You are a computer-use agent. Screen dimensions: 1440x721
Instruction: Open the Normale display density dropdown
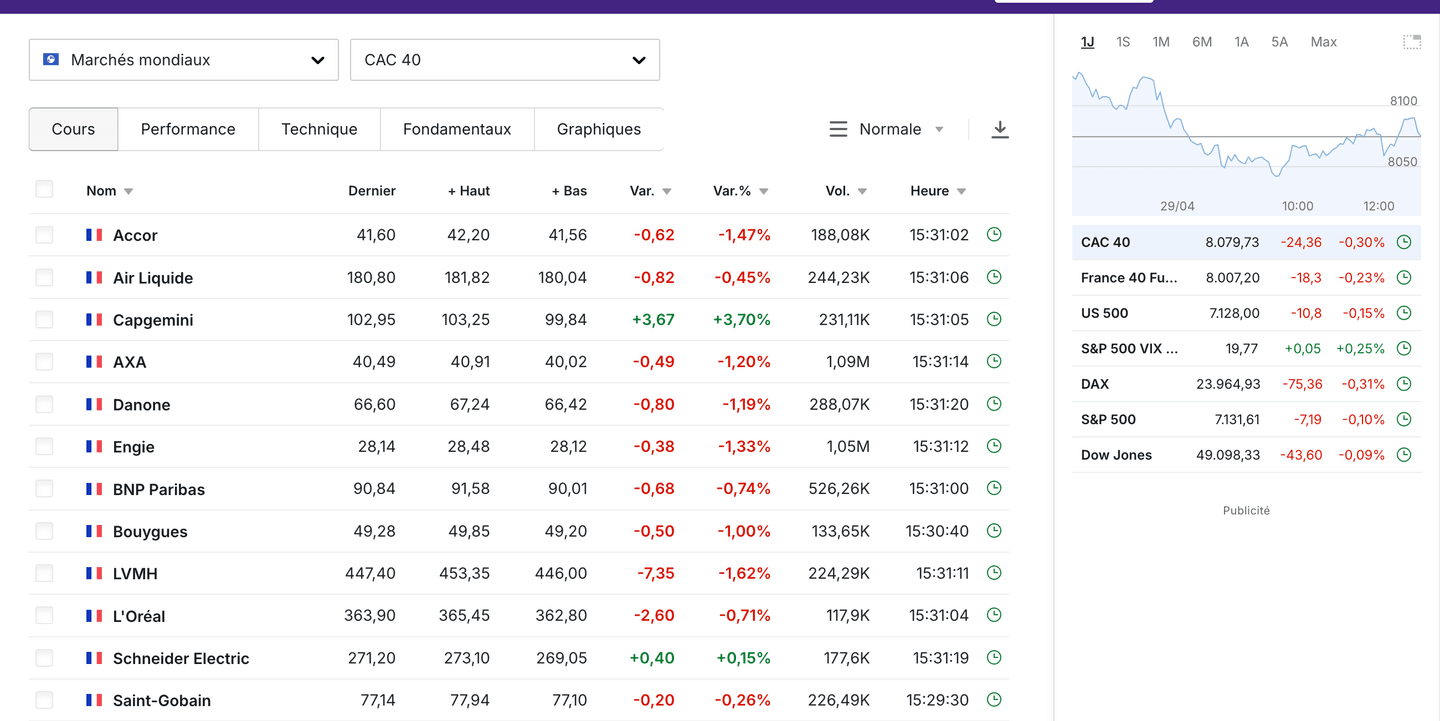(x=887, y=129)
